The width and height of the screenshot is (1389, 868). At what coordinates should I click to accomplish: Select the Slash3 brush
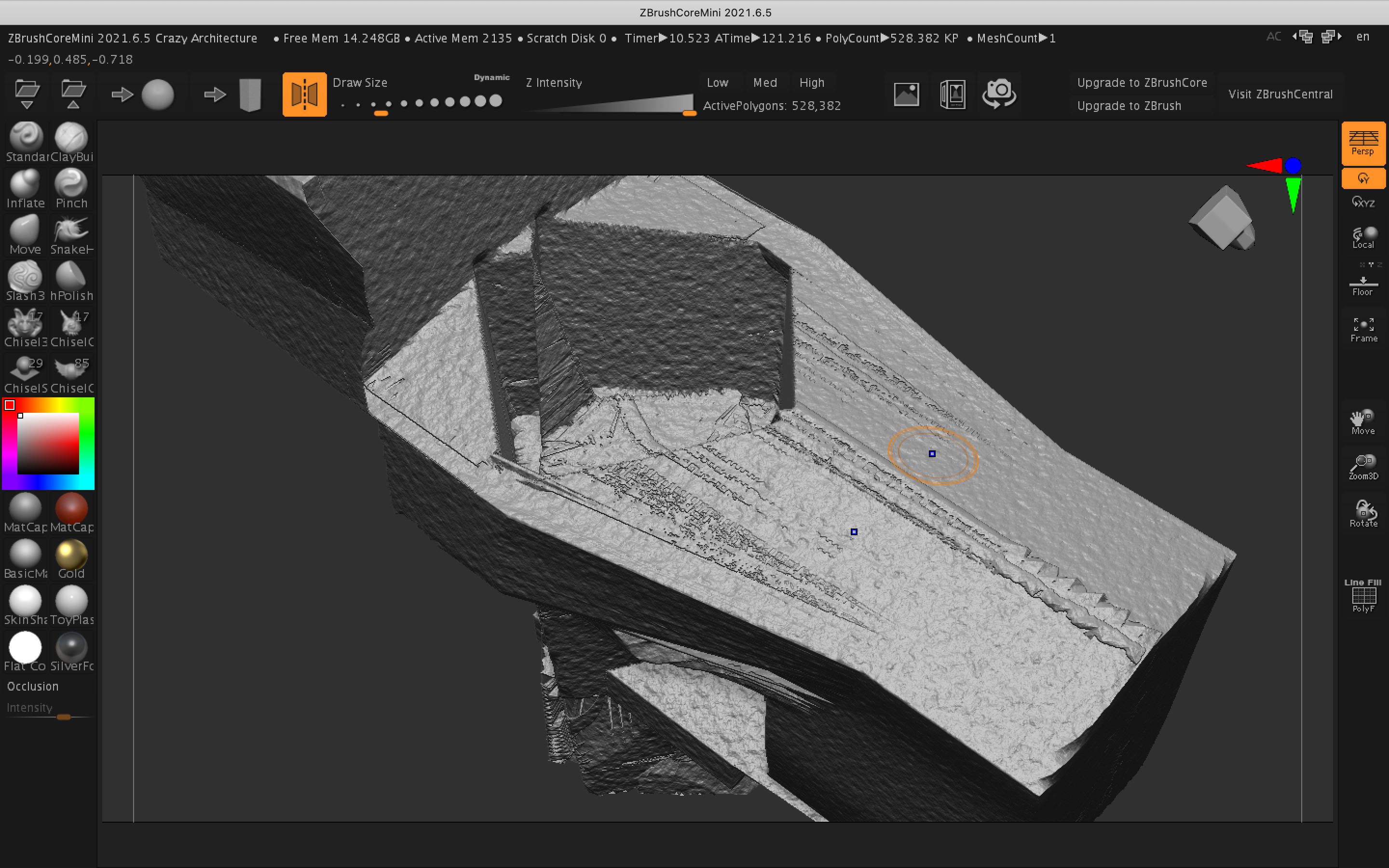pos(26,281)
